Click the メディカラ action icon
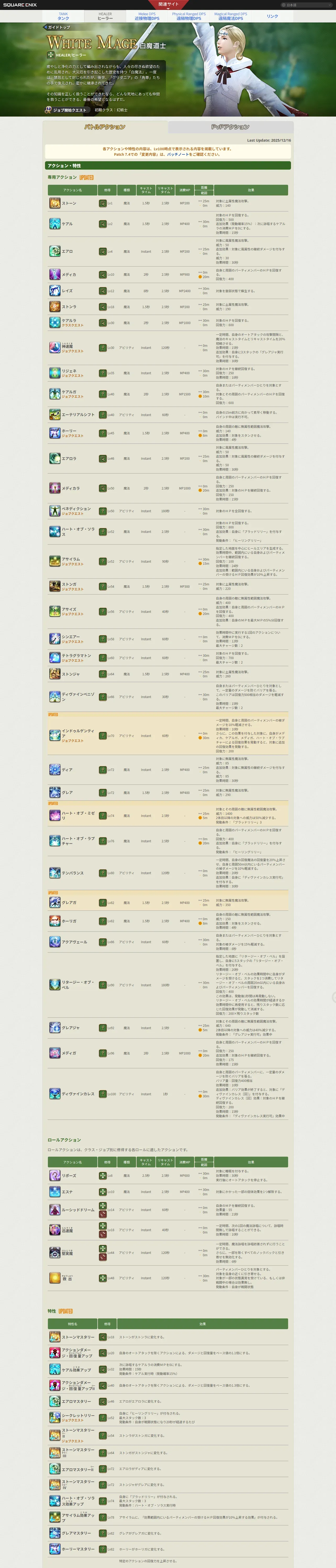Viewport: 336px width, 1568px height. click(x=55, y=488)
